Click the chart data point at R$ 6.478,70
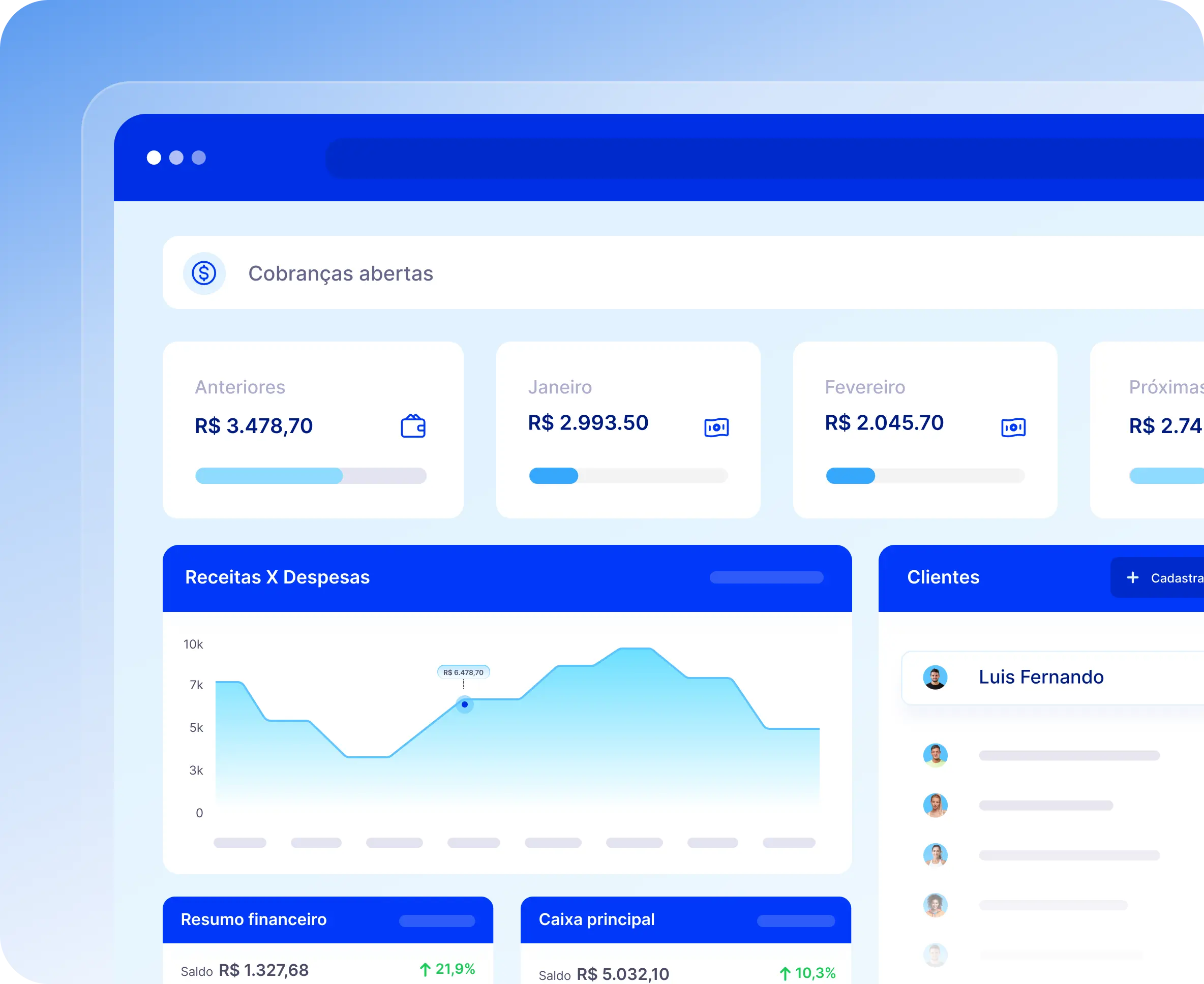The width and height of the screenshot is (1204, 984). pos(465,704)
